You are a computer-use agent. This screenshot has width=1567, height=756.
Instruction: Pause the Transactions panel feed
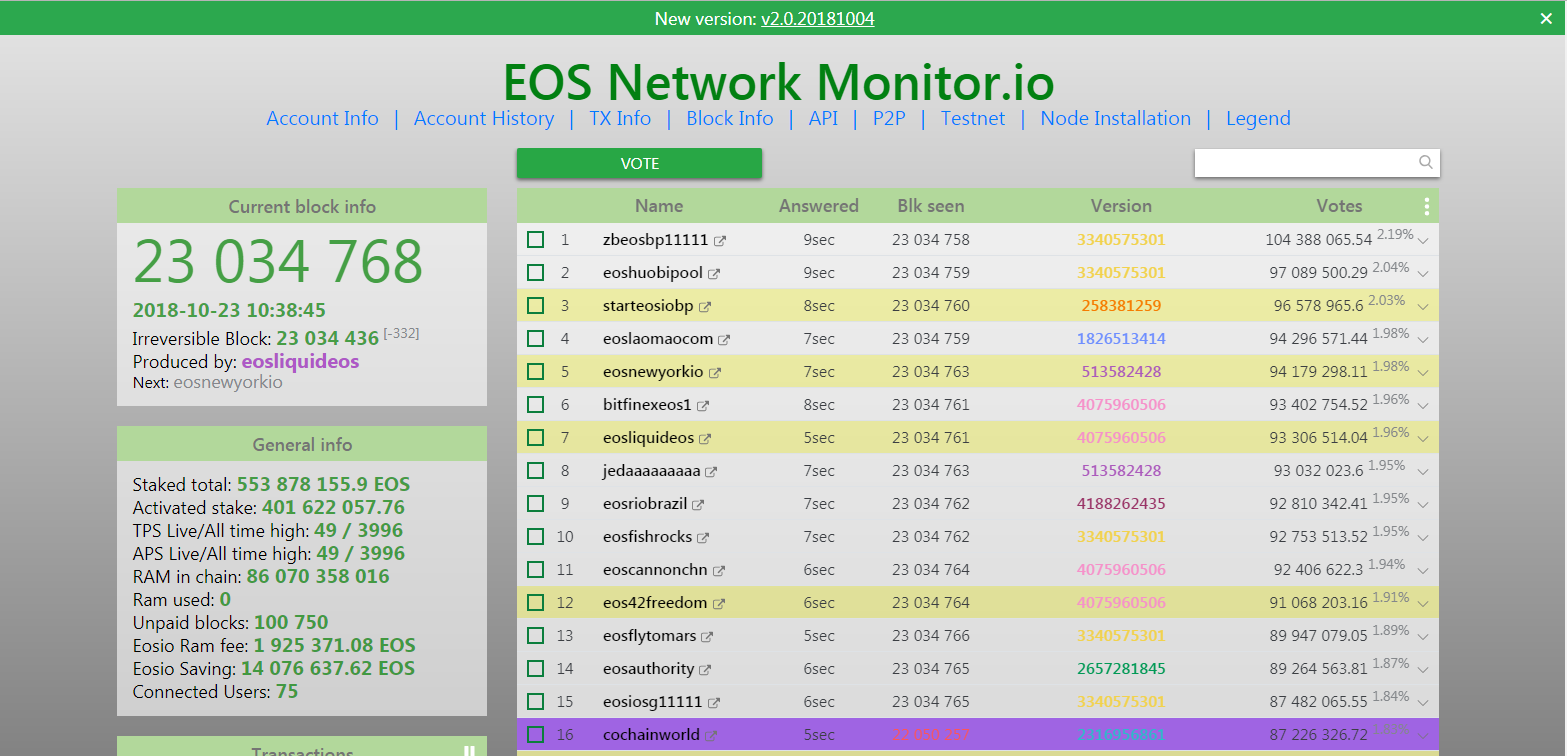tap(469, 751)
